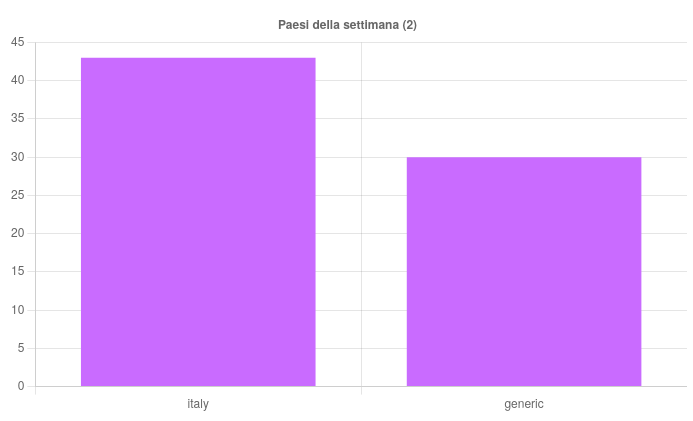
Task: Click the top edge of the generic bar
Action: 524,157
